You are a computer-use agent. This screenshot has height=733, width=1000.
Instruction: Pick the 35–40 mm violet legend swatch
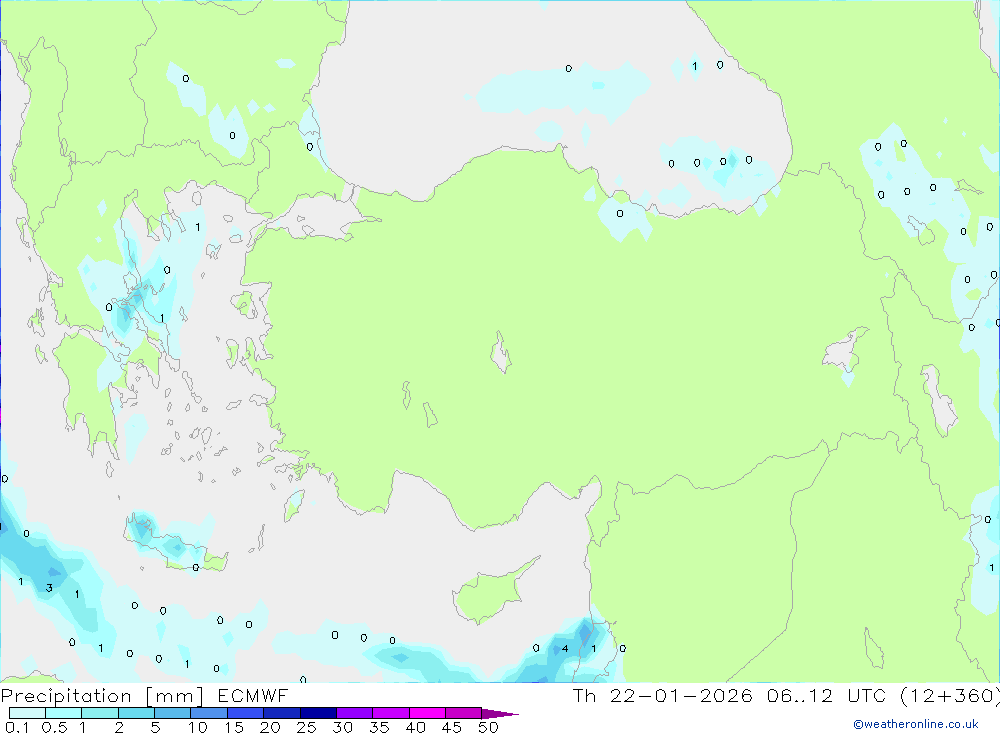(391, 713)
